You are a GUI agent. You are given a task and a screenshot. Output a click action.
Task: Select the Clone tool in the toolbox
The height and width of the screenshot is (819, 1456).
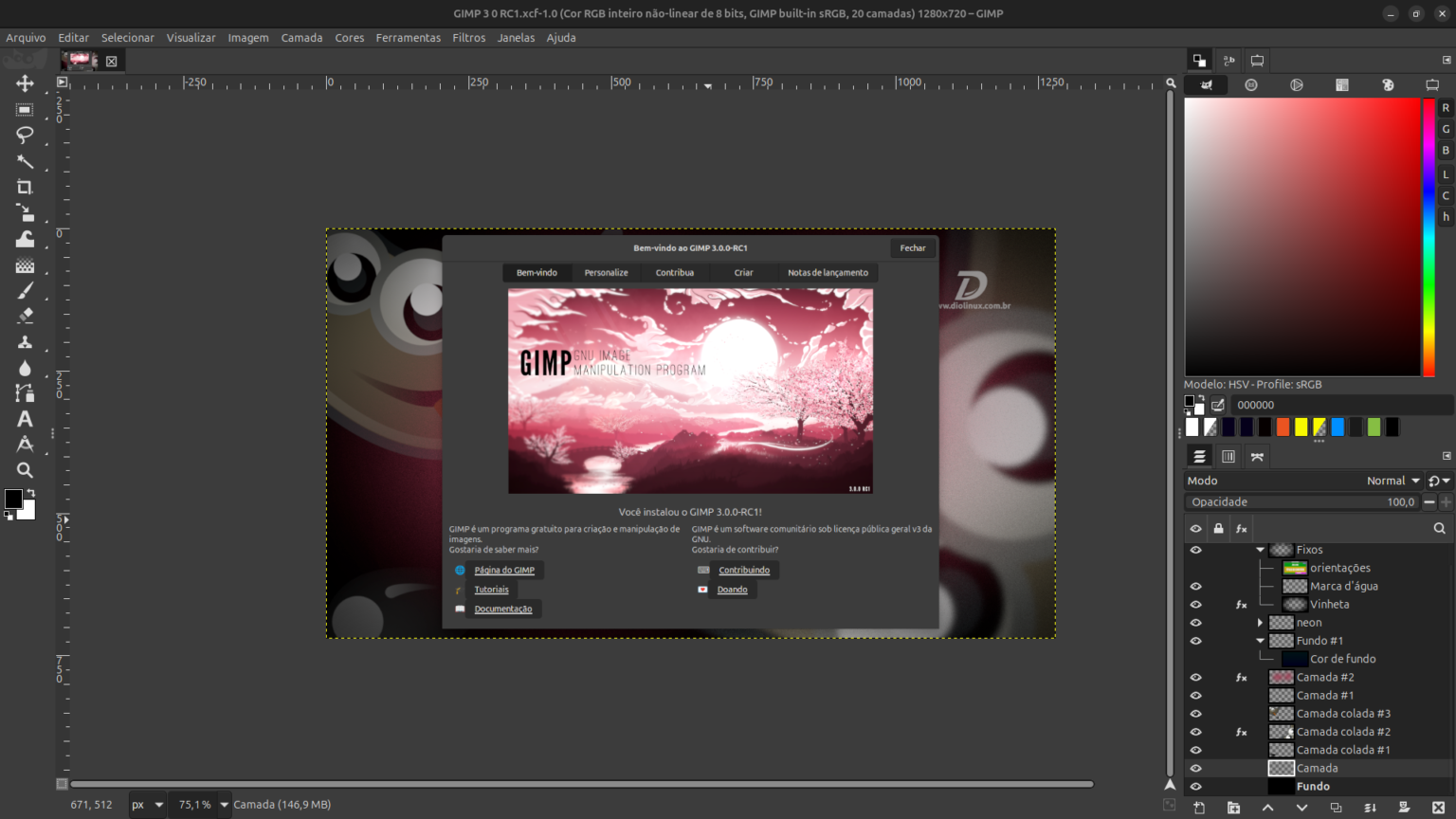[x=26, y=342]
